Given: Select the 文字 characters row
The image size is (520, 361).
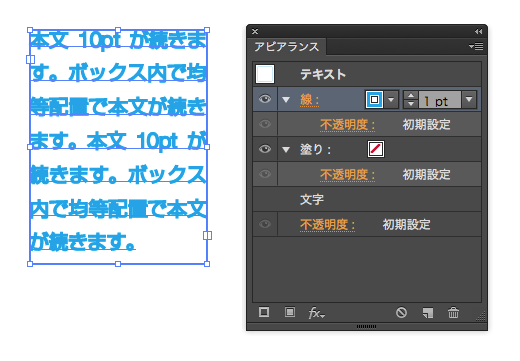Looking at the screenshot, I should pyautogui.click(x=367, y=199).
